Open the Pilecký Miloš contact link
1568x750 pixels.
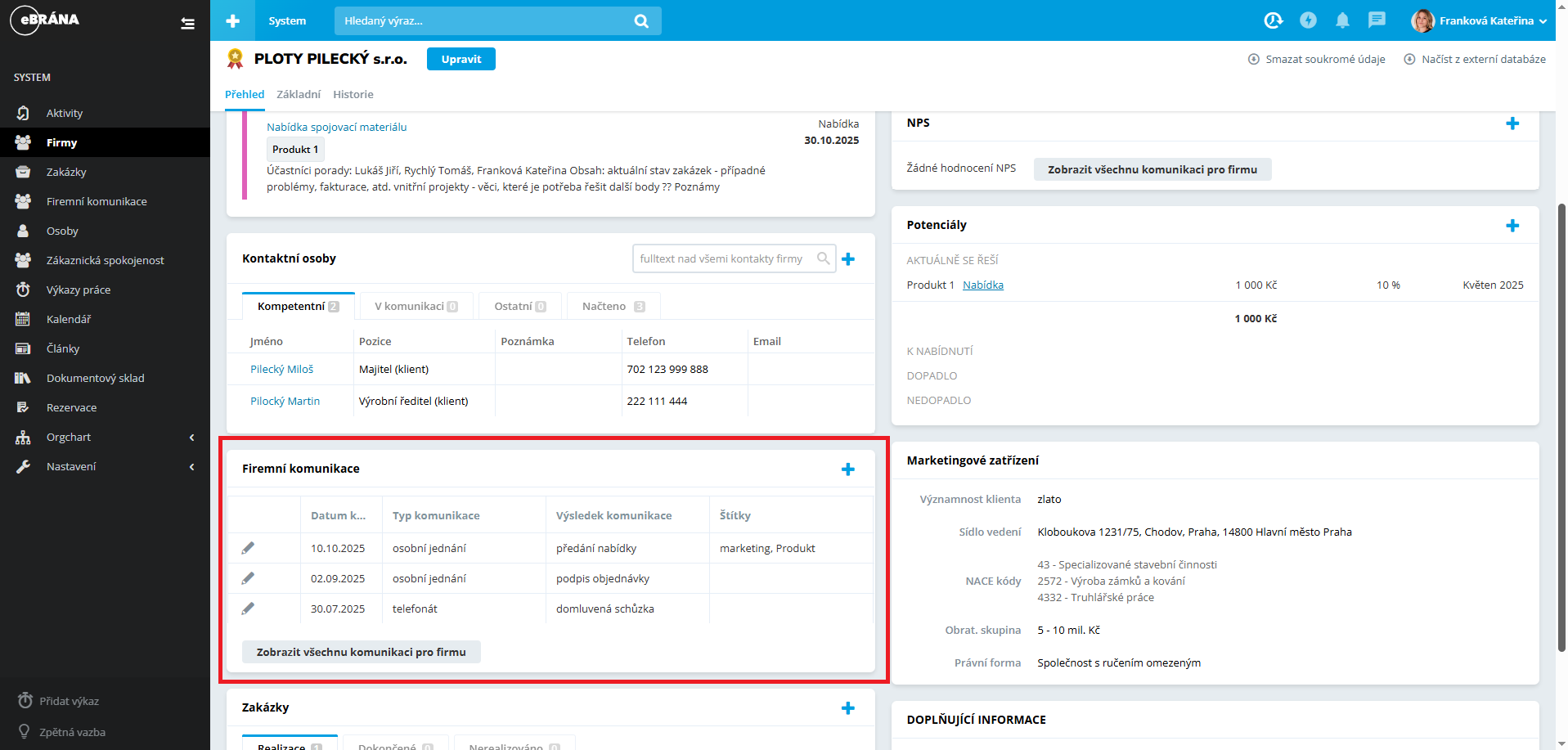click(x=281, y=369)
